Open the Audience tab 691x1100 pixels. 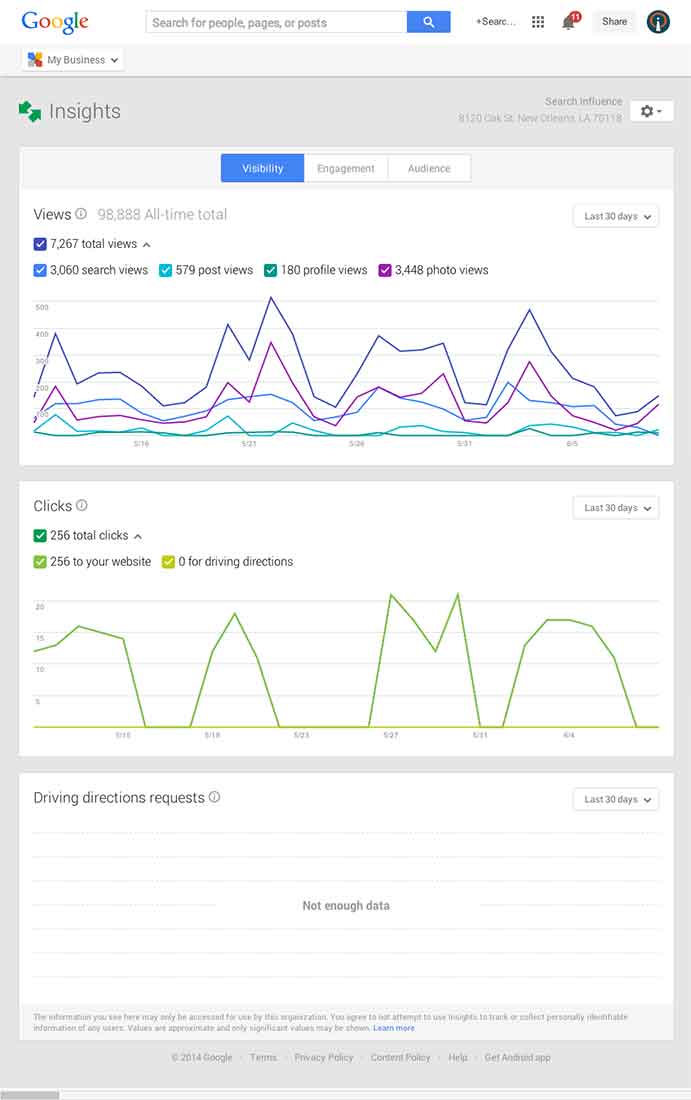[429, 168]
